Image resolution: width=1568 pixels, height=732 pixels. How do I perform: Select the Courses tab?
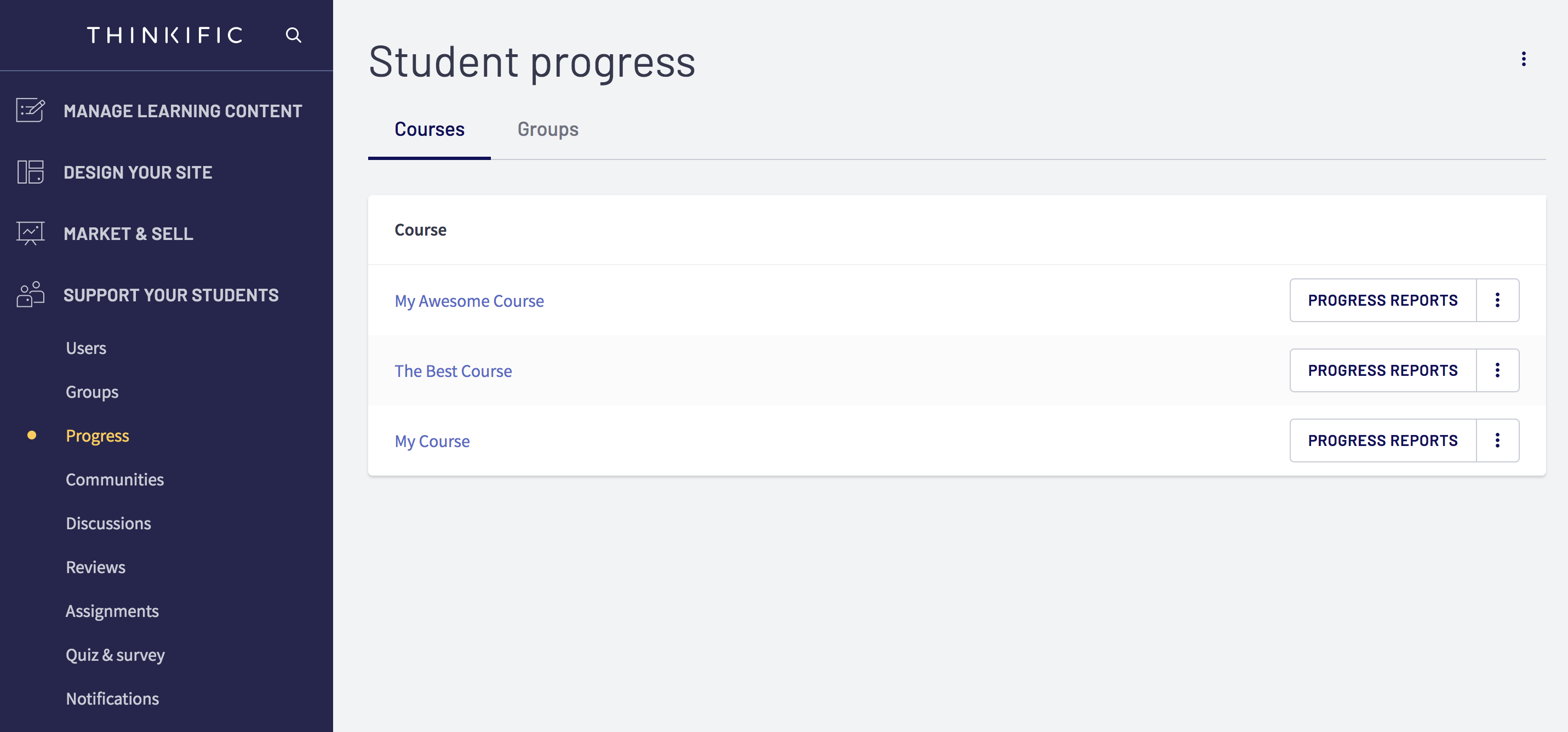coord(429,129)
